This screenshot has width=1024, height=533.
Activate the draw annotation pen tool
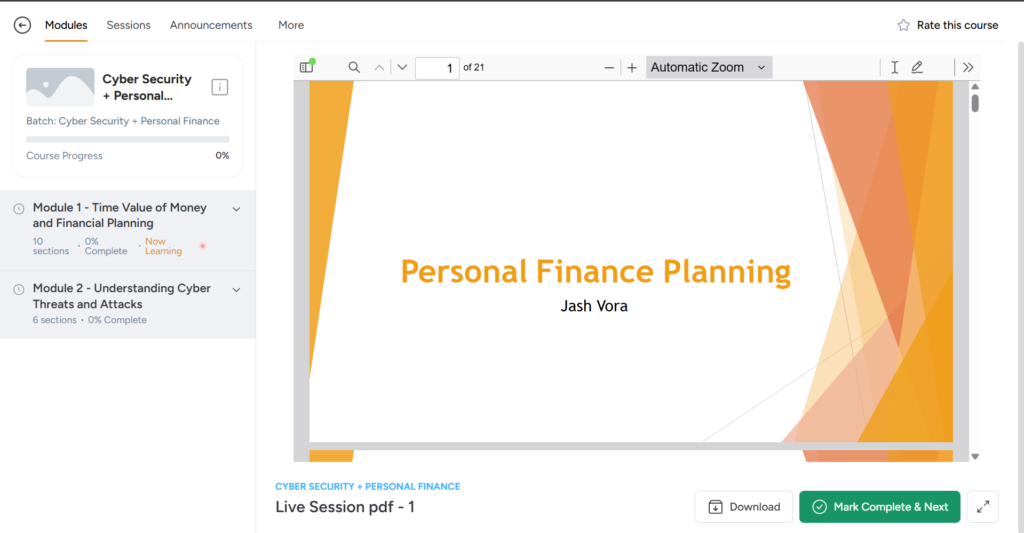917,67
